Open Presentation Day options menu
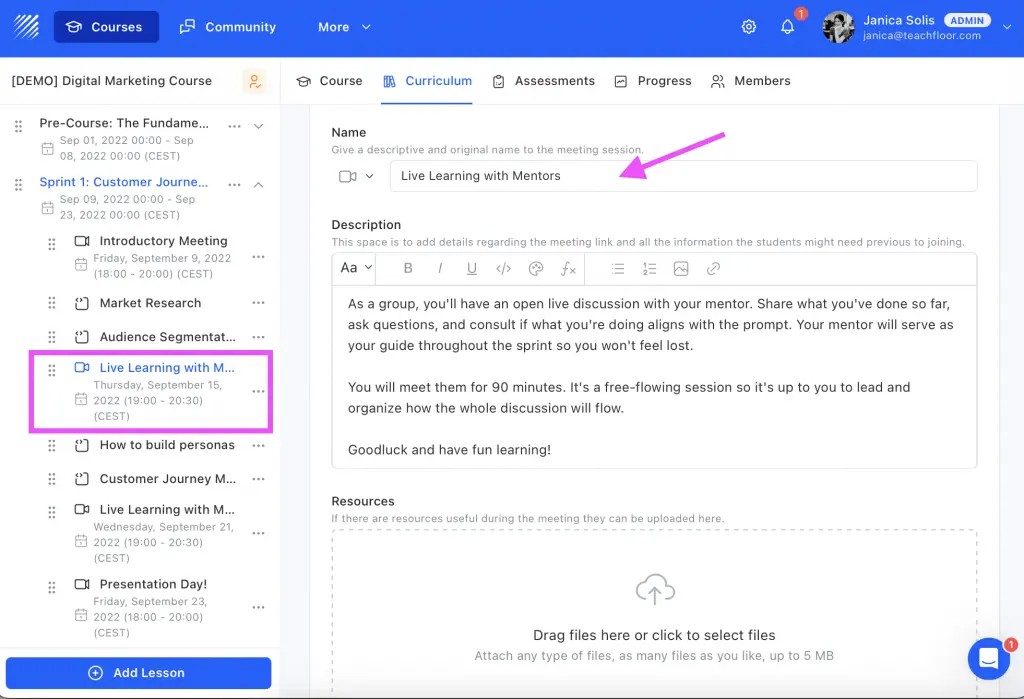This screenshot has height=699, width=1024. click(x=259, y=608)
